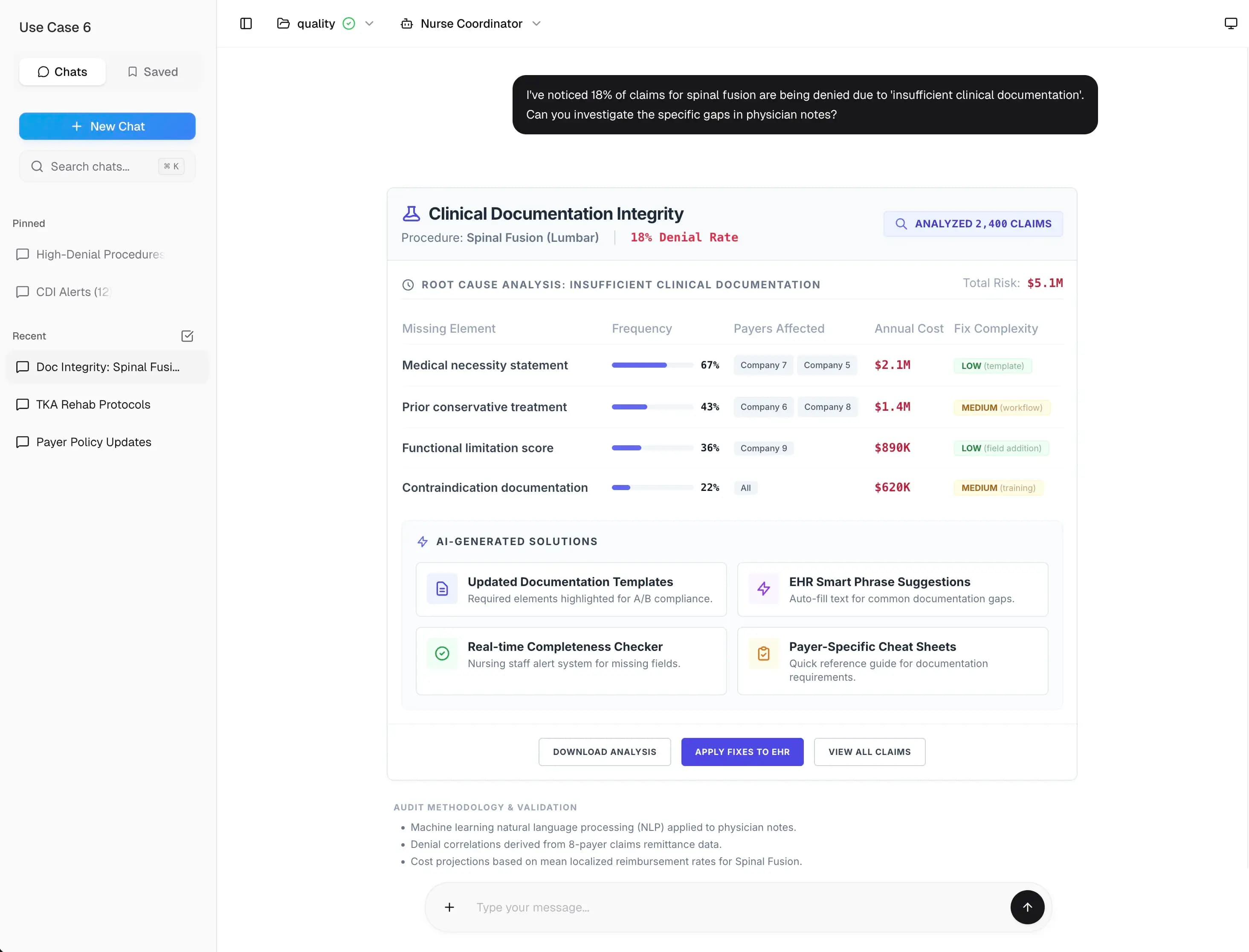Screen dimensions: 1249x952
Task: Open attachments with the plus icon in message bar
Action: click(x=449, y=907)
